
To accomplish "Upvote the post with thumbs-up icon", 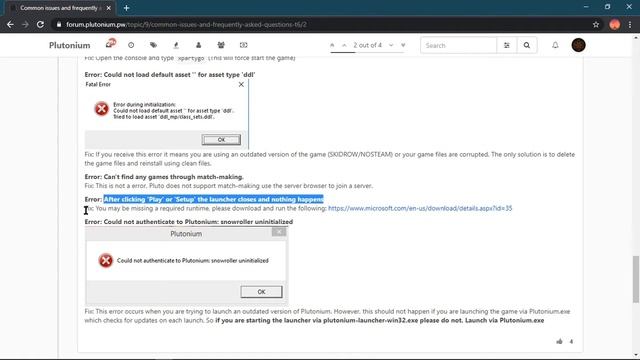I will 559,341.
